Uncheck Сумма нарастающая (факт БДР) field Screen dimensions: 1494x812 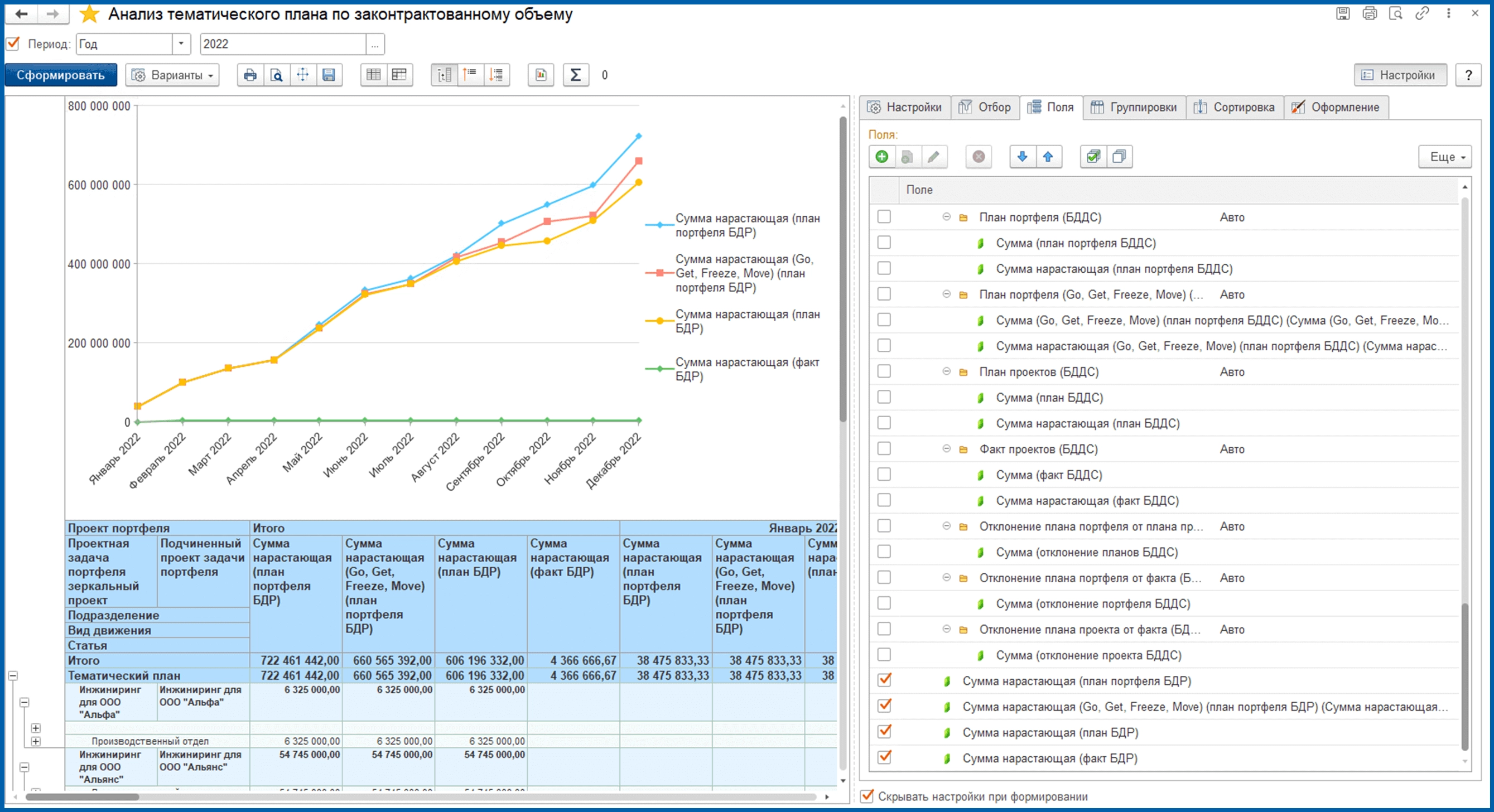tap(884, 757)
